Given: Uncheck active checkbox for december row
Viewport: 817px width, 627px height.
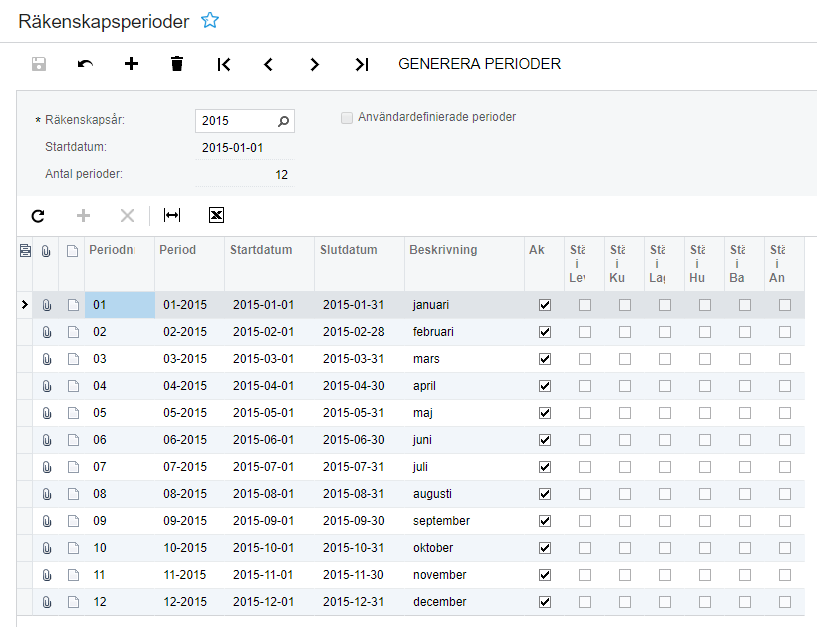Looking at the screenshot, I should 545,602.
